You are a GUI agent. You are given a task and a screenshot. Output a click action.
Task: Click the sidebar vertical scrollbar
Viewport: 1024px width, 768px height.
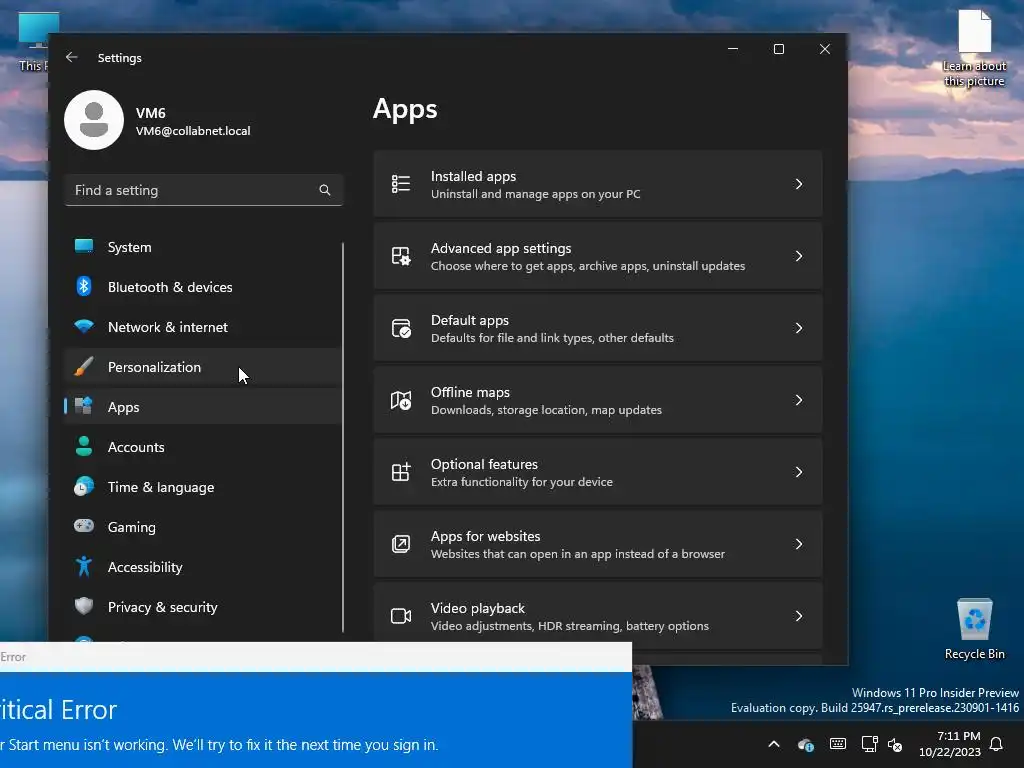[x=343, y=437]
